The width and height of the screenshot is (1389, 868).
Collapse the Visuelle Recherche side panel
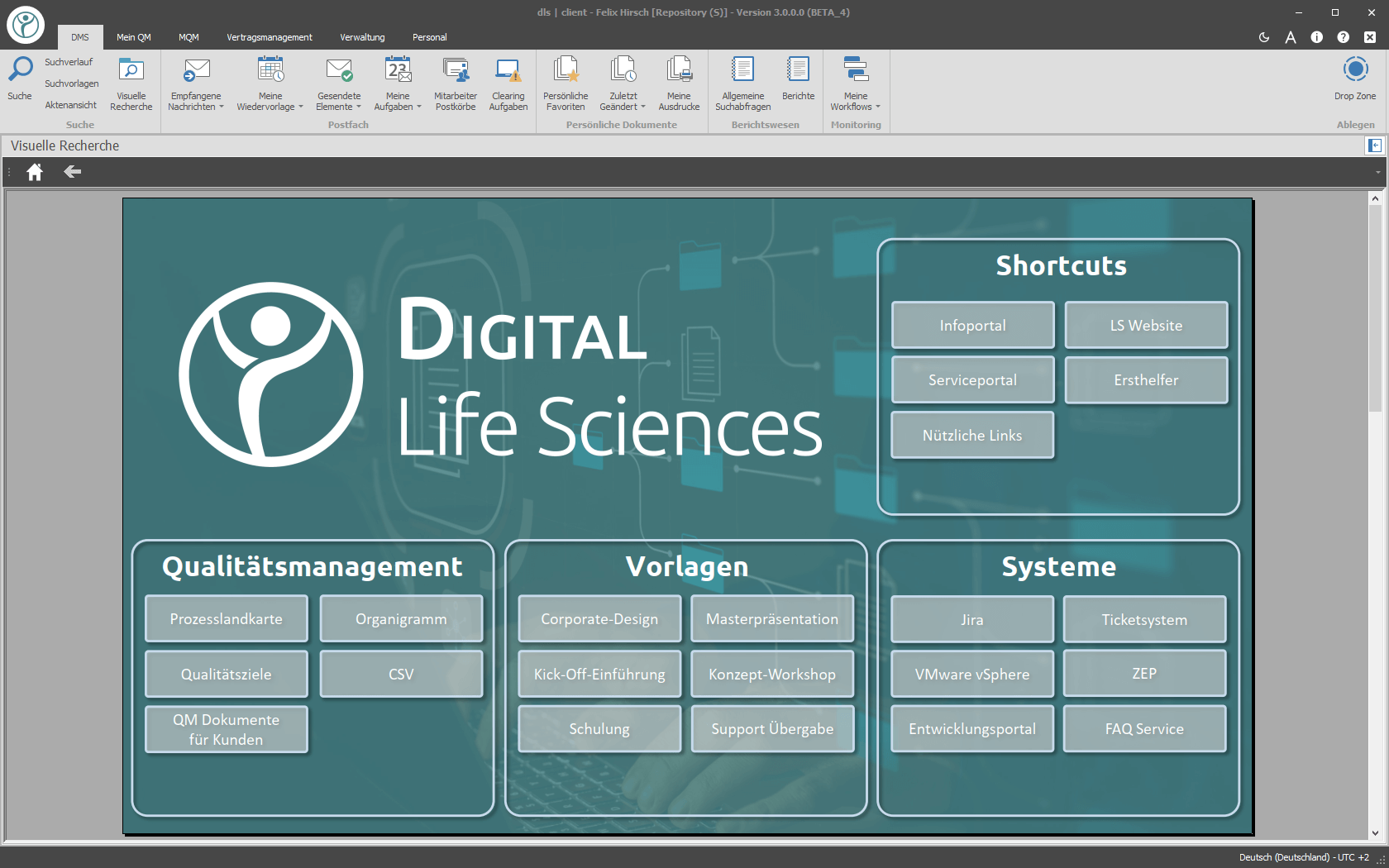(1374, 145)
